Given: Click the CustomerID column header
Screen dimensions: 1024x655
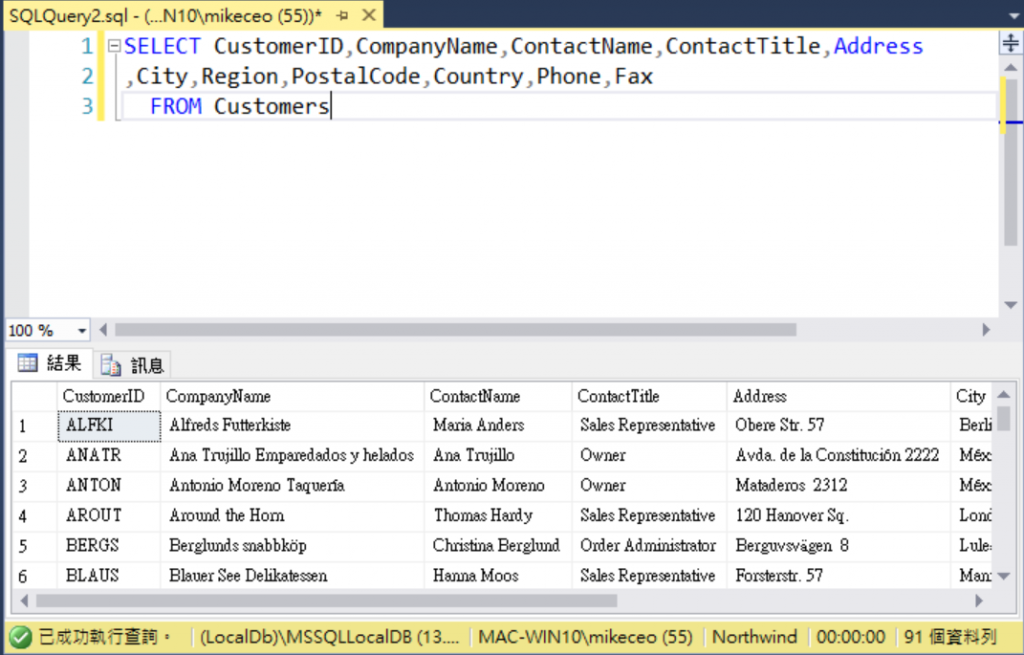Looking at the screenshot, I should pos(109,396).
